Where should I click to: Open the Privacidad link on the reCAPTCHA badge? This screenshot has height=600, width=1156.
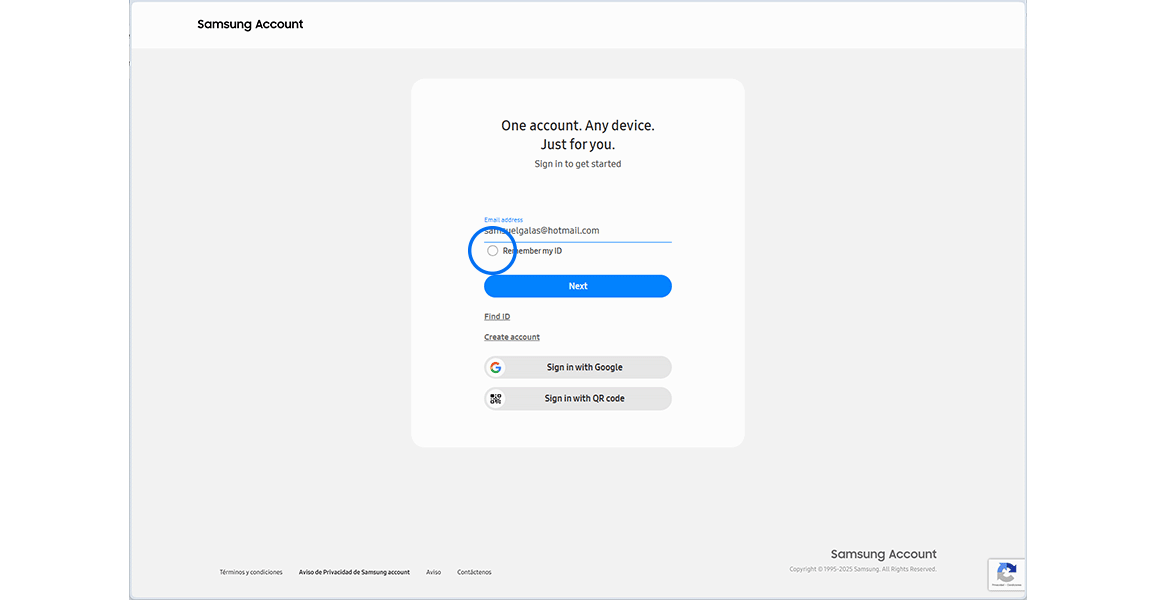click(996, 585)
